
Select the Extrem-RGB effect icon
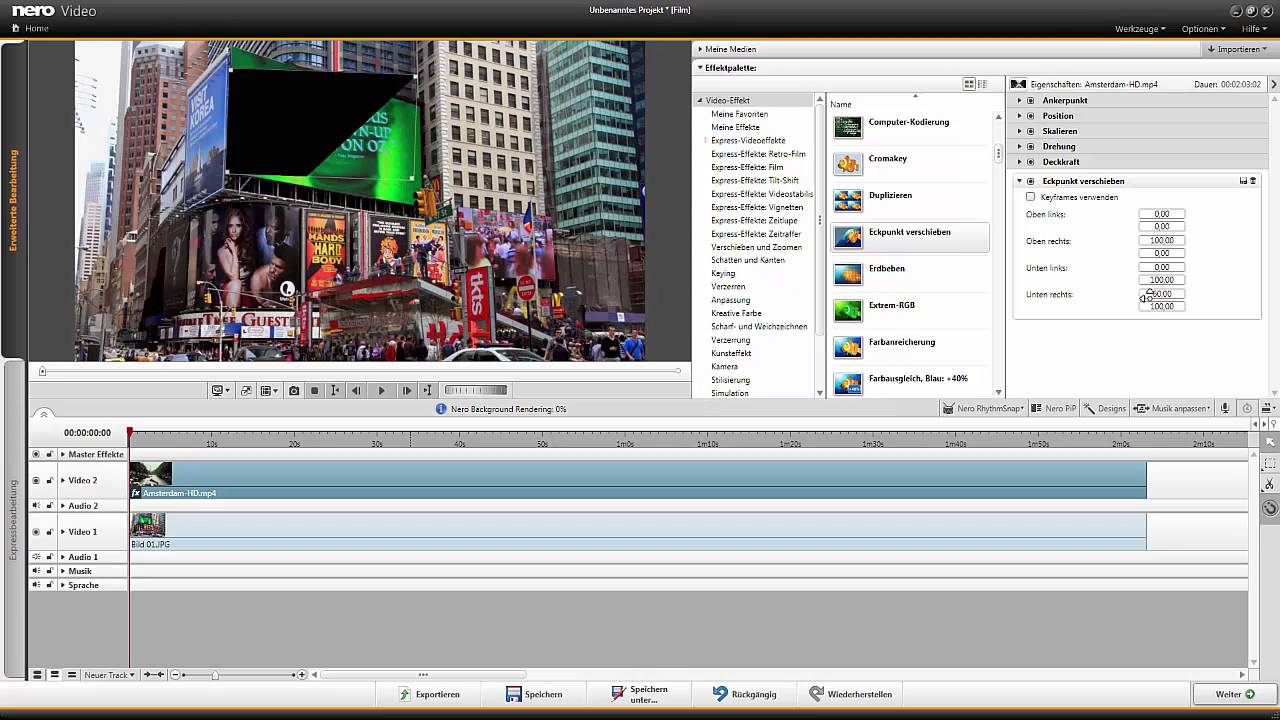pos(848,310)
